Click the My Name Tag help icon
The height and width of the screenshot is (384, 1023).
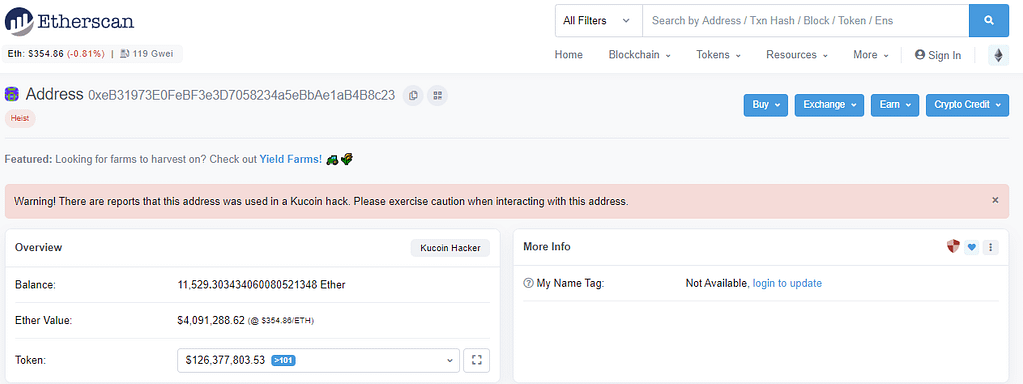(x=528, y=284)
